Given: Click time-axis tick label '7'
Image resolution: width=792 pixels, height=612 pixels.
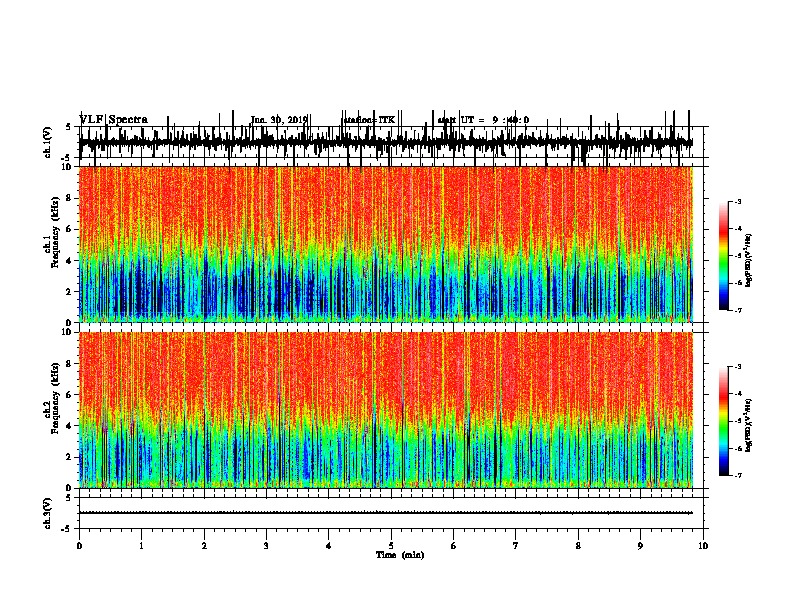Looking at the screenshot, I should pos(516,546).
